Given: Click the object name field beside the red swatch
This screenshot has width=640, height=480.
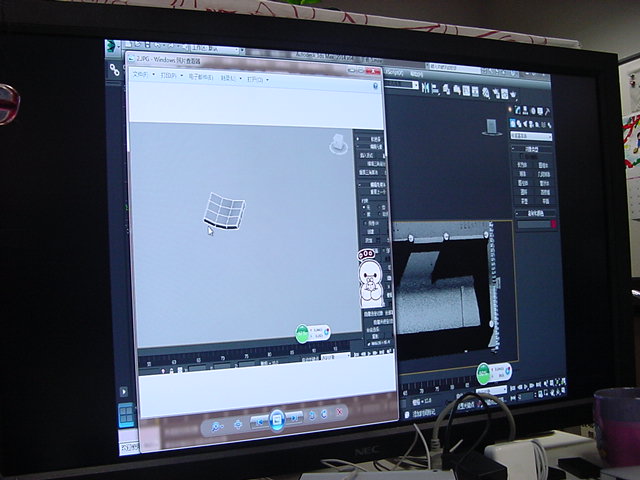Looking at the screenshot, I should tap(533, 224).
